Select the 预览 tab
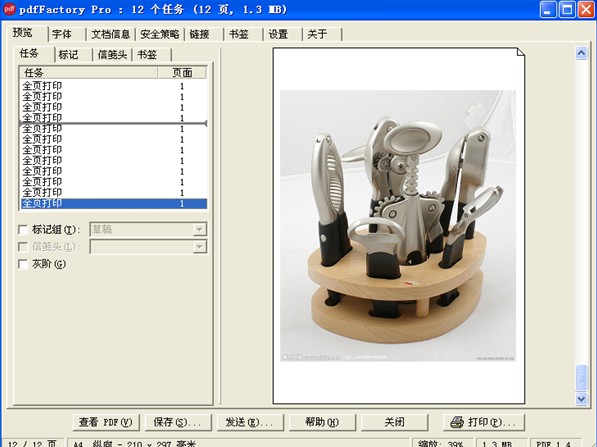This screenshot has width=597, height=447. point(27,33)
